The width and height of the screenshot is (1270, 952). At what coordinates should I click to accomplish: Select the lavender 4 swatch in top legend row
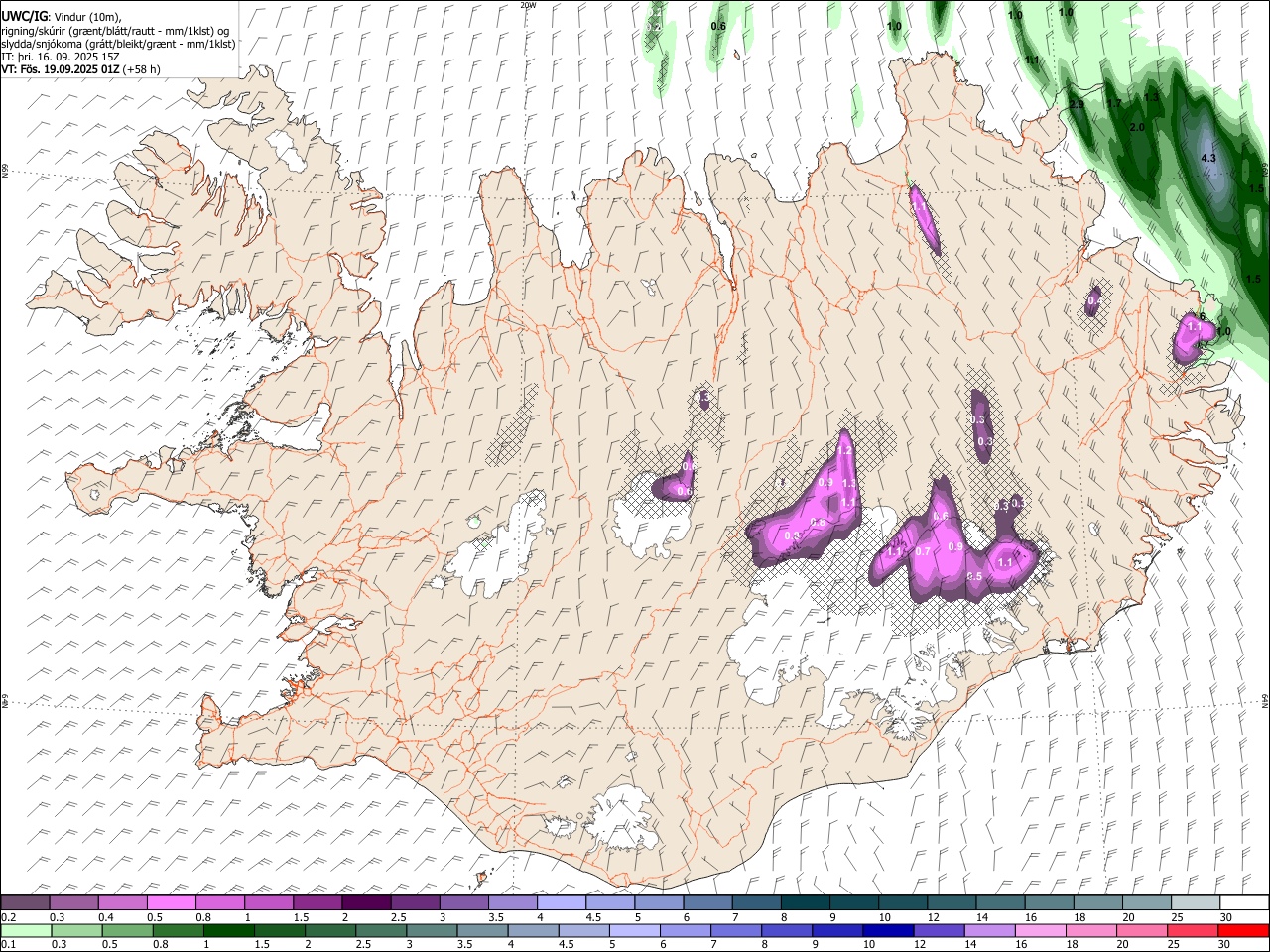(x=562, y=902)
